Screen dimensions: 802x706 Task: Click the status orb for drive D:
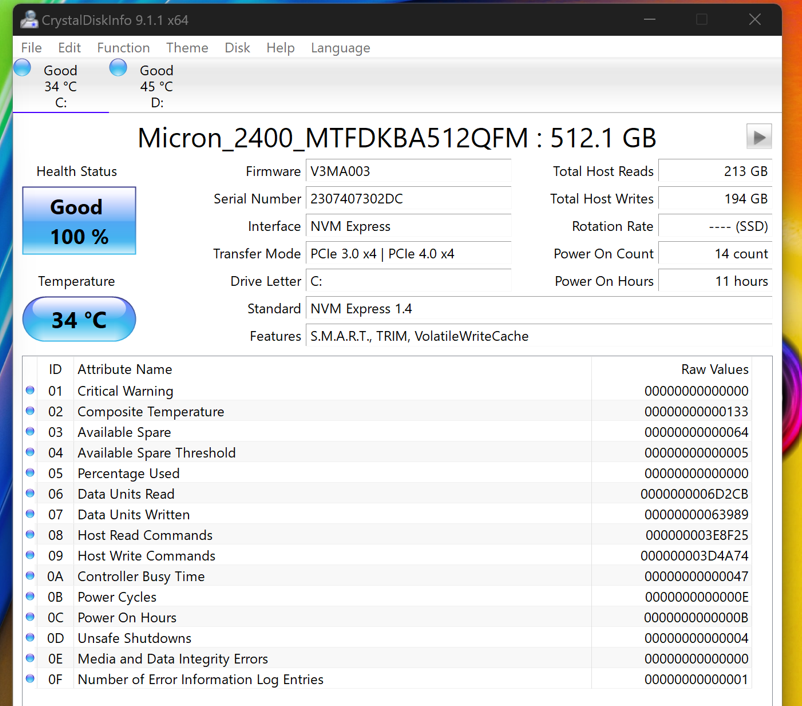118,68
